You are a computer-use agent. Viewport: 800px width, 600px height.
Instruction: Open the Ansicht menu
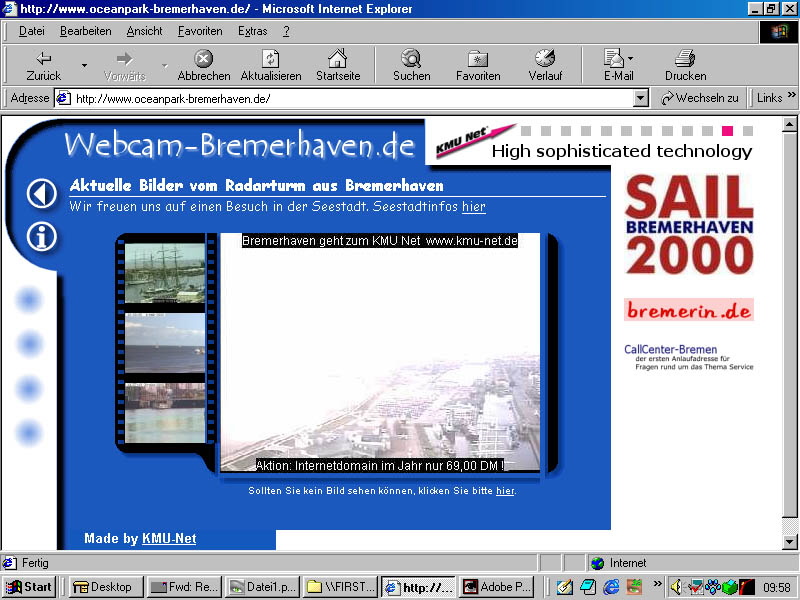click(144, 31)
